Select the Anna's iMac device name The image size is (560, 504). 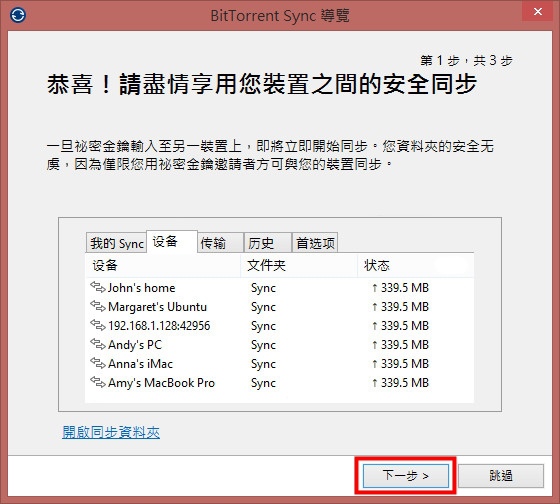(x=140, y=364)
